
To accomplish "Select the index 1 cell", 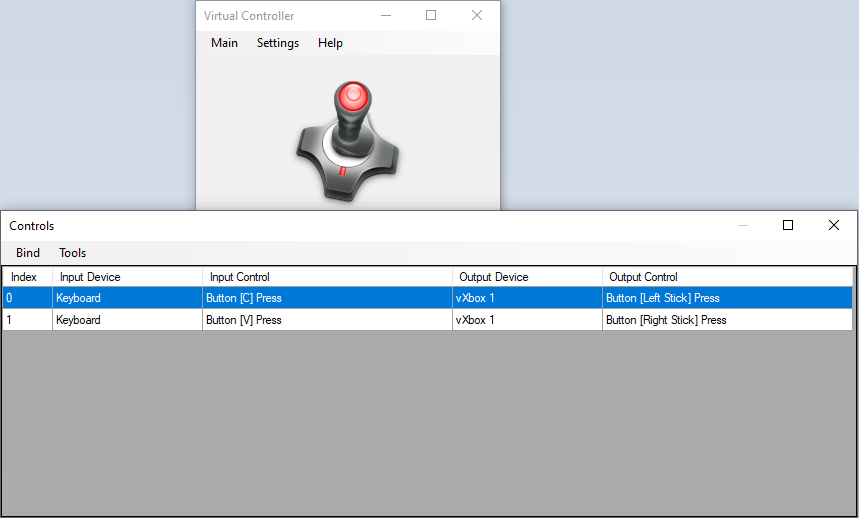I will 27,320.
